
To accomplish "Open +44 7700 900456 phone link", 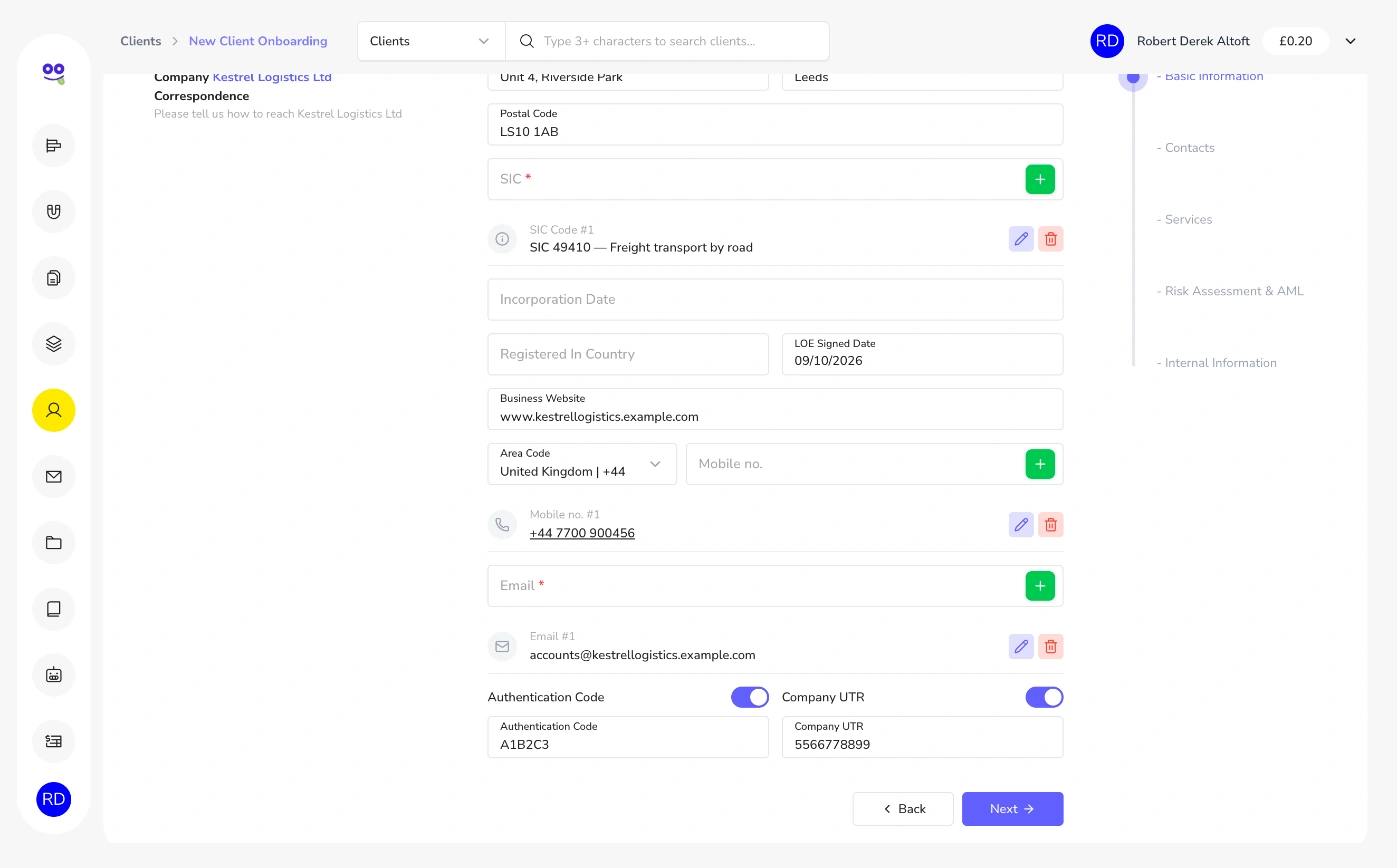I will (x=582, y=533).
